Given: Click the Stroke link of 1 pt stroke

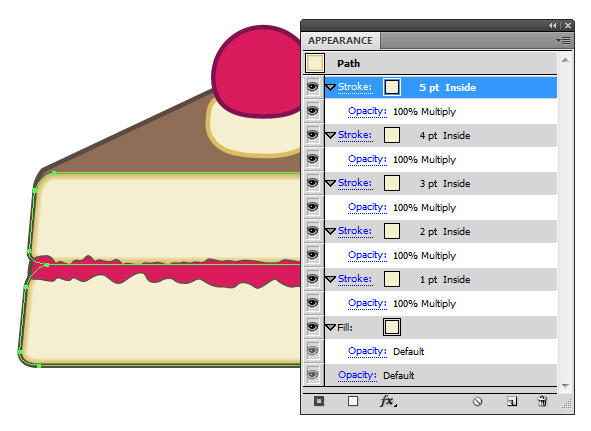Looking at the screenshot, I should 355,279.
